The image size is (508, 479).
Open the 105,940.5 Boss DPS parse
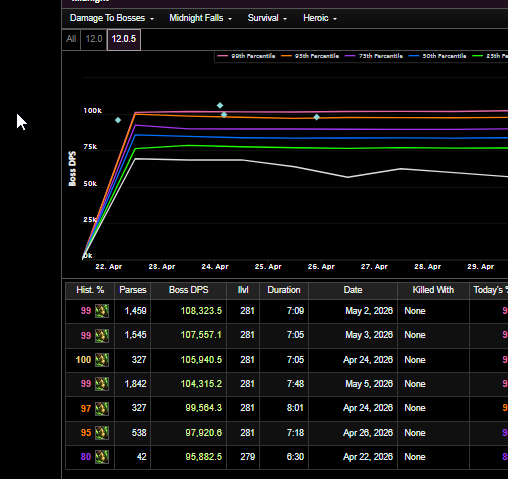coord(201,360)
